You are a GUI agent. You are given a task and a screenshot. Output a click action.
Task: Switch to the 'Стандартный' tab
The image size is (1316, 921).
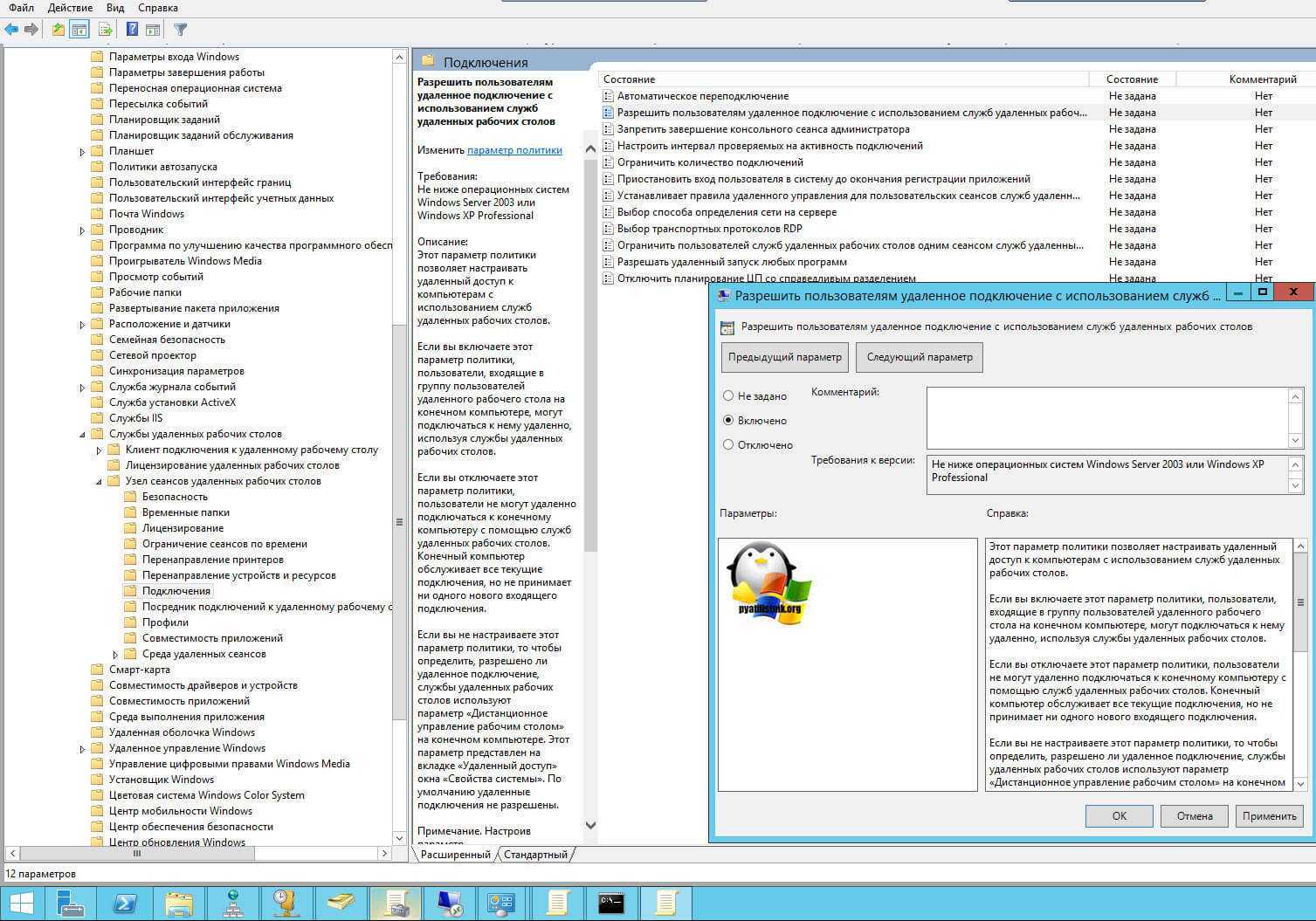[x=535, y=855]
